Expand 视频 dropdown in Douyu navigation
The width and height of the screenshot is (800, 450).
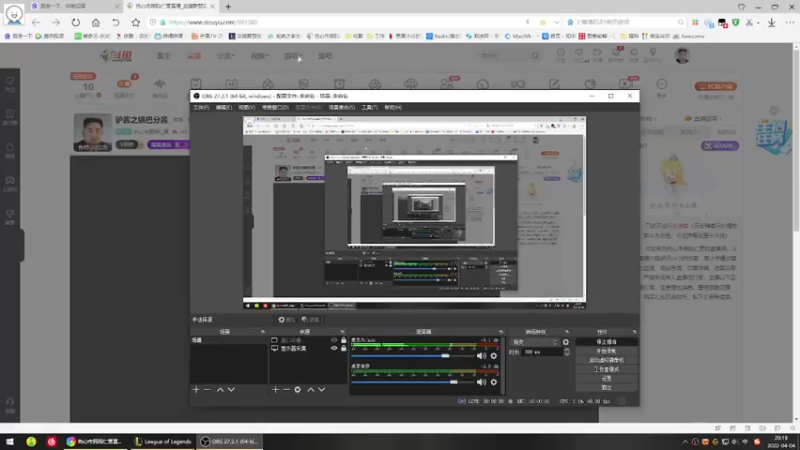click(259, 56)
